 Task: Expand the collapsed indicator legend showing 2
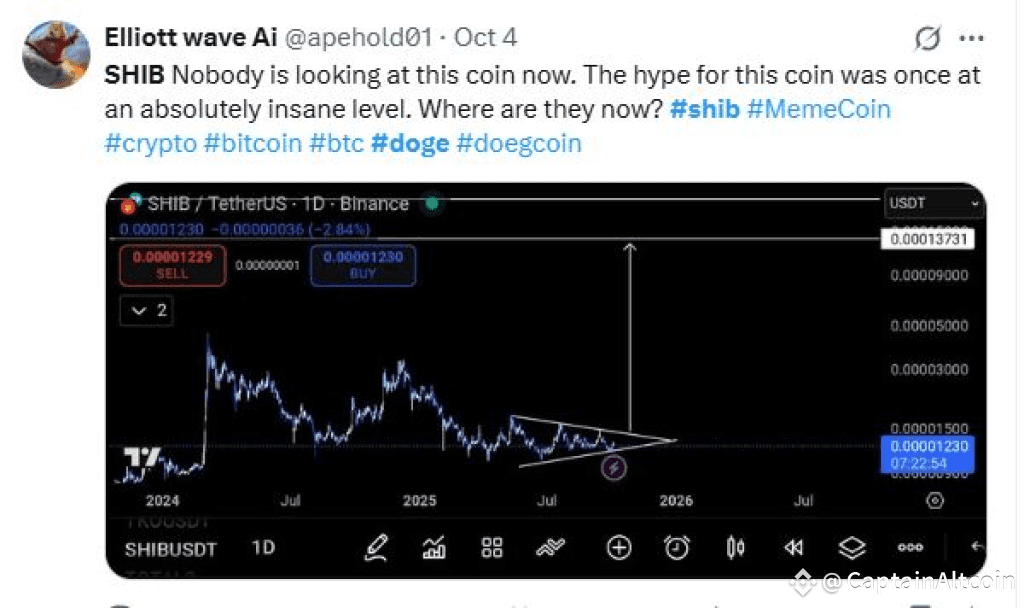click(x=146, y=311)
